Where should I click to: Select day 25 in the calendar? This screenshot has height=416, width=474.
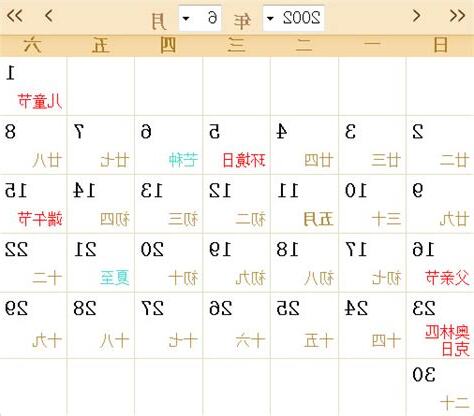[x=305, y=326]
